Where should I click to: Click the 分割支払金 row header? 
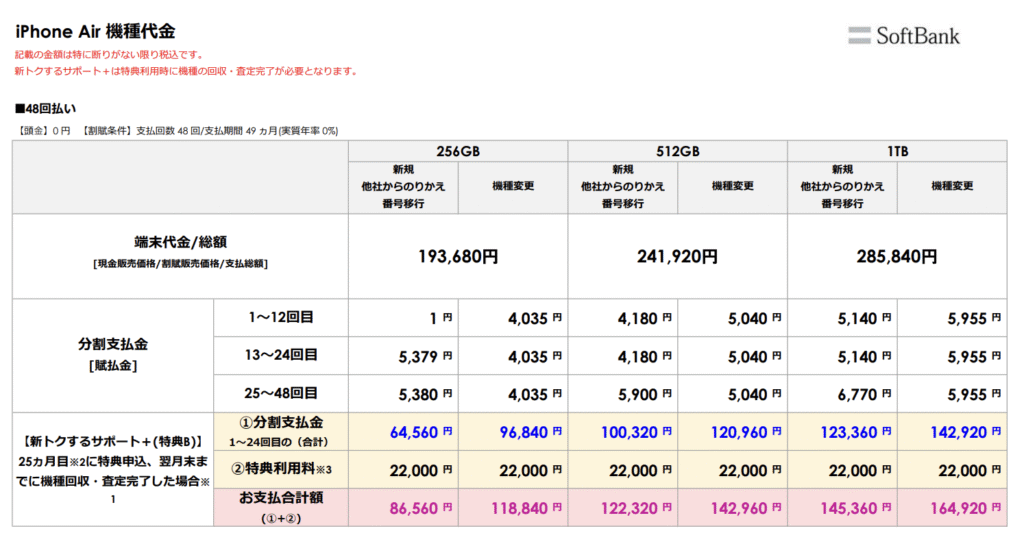[113, 344]
